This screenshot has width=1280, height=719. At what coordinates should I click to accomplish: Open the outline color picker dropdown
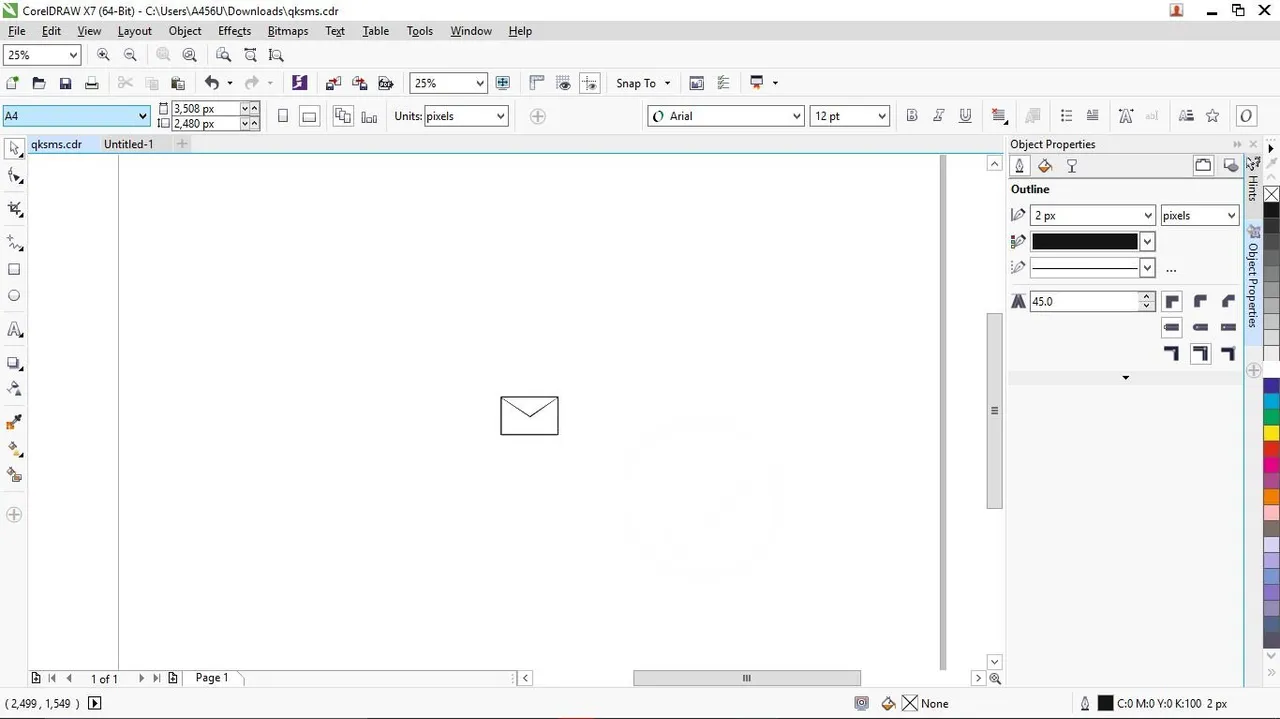1147,241
